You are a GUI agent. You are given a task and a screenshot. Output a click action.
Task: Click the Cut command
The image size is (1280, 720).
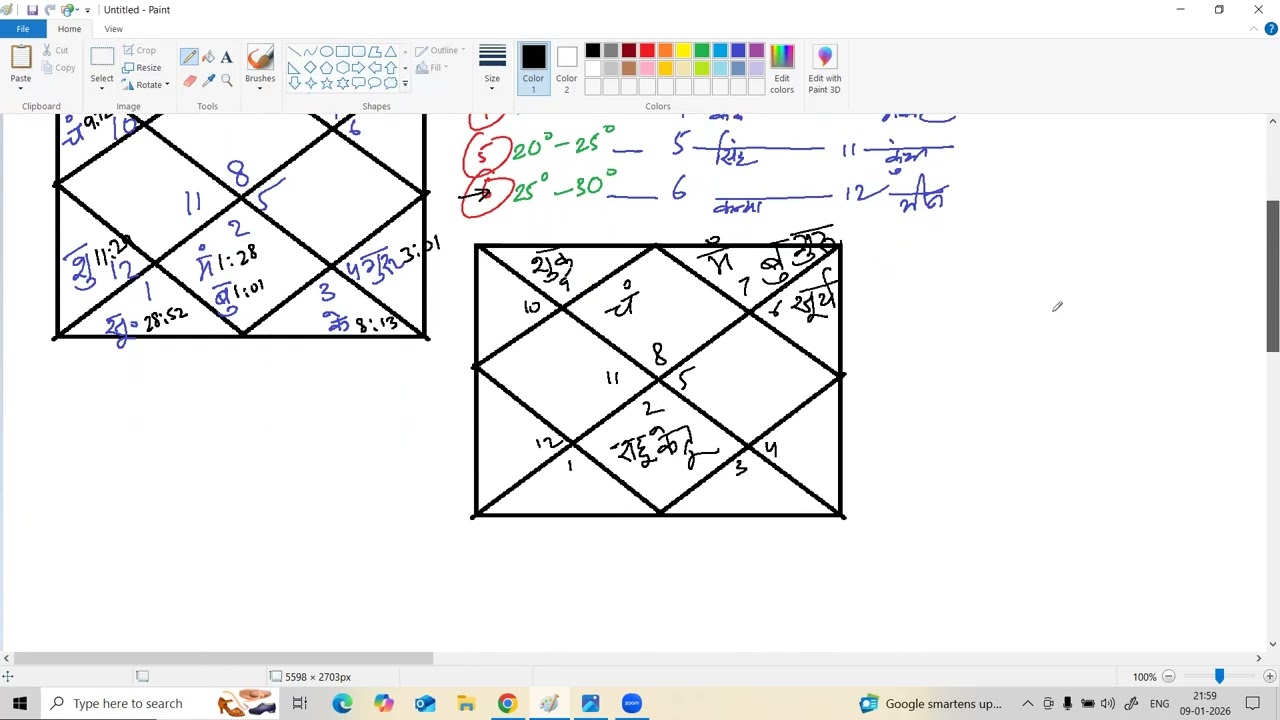pos(56,50)
